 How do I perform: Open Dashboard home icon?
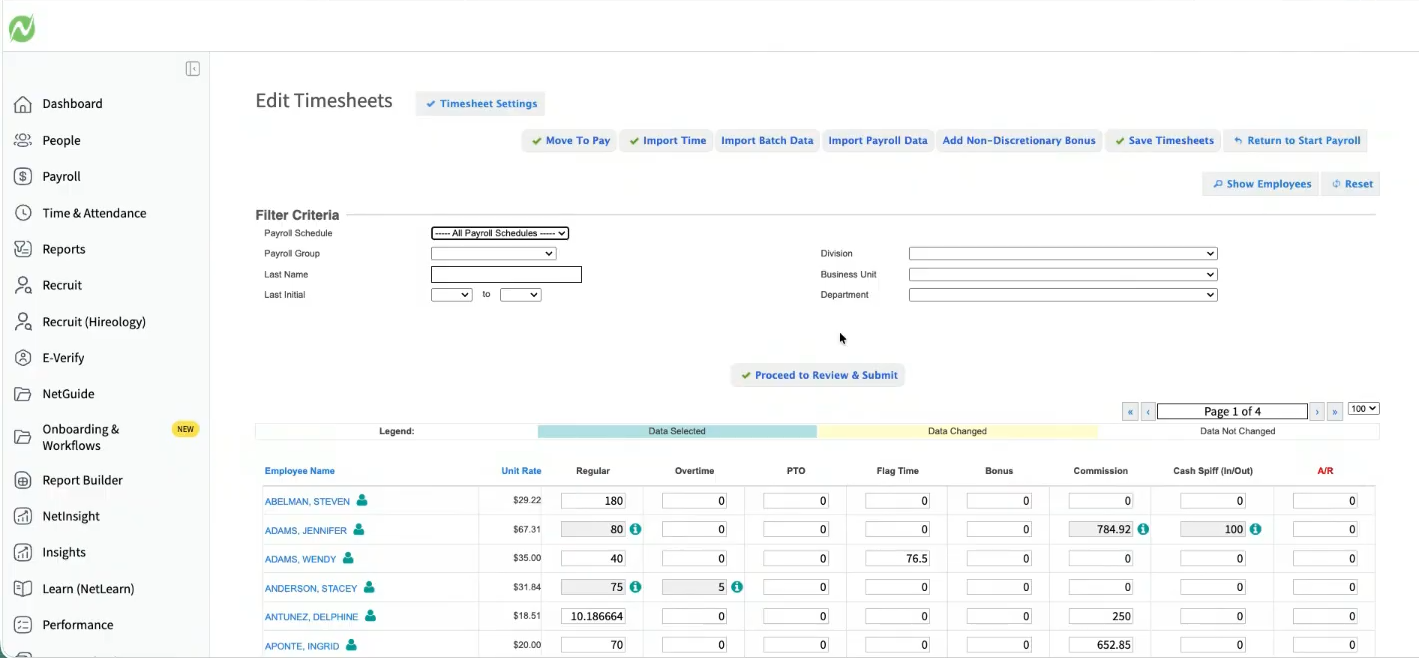tap(23, 104)
